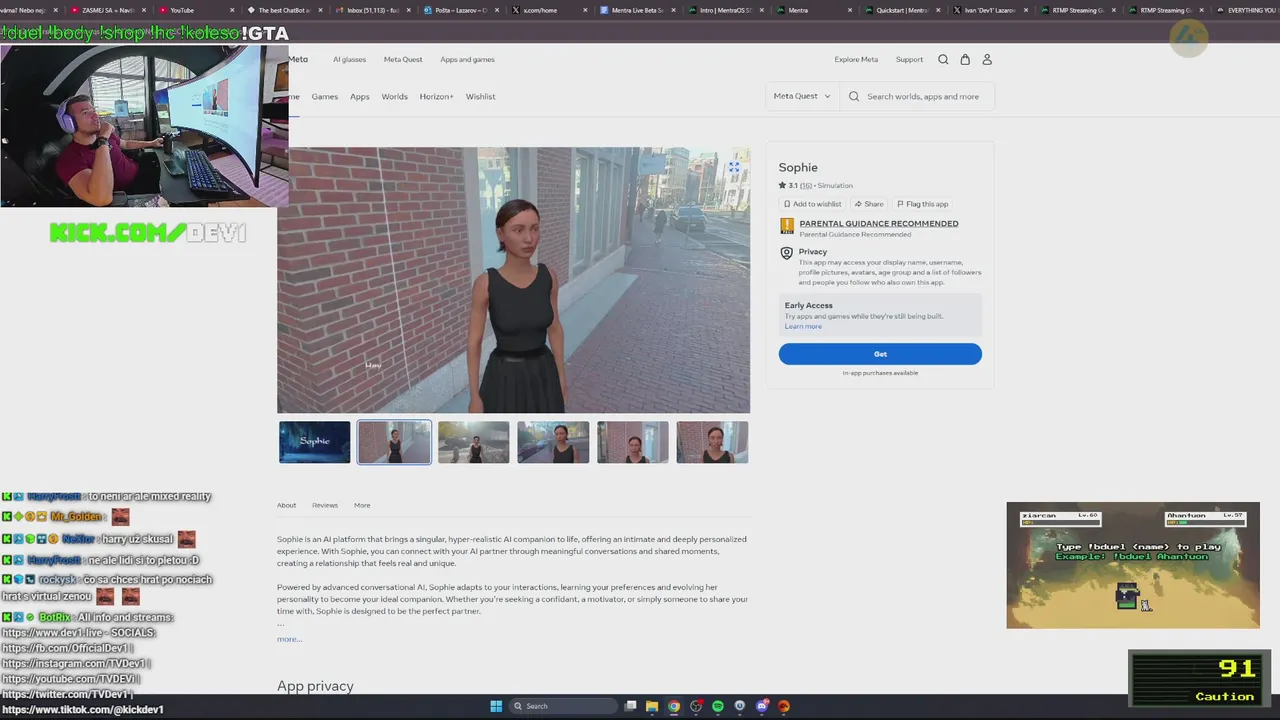Image resolution: width=1280 pixels, height=720 pixels.
Task: Open Discord from the taskbar
Action: click(x=762, y=706)
